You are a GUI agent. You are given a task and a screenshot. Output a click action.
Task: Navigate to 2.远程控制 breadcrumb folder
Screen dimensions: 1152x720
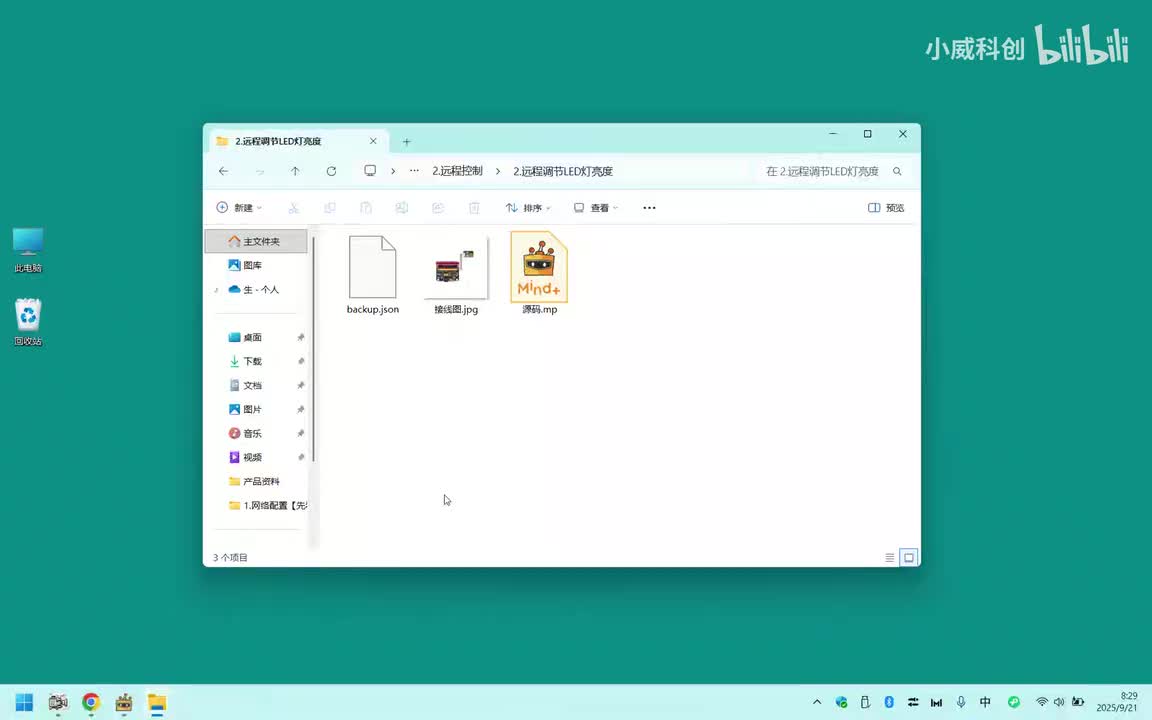coord(457,170)
